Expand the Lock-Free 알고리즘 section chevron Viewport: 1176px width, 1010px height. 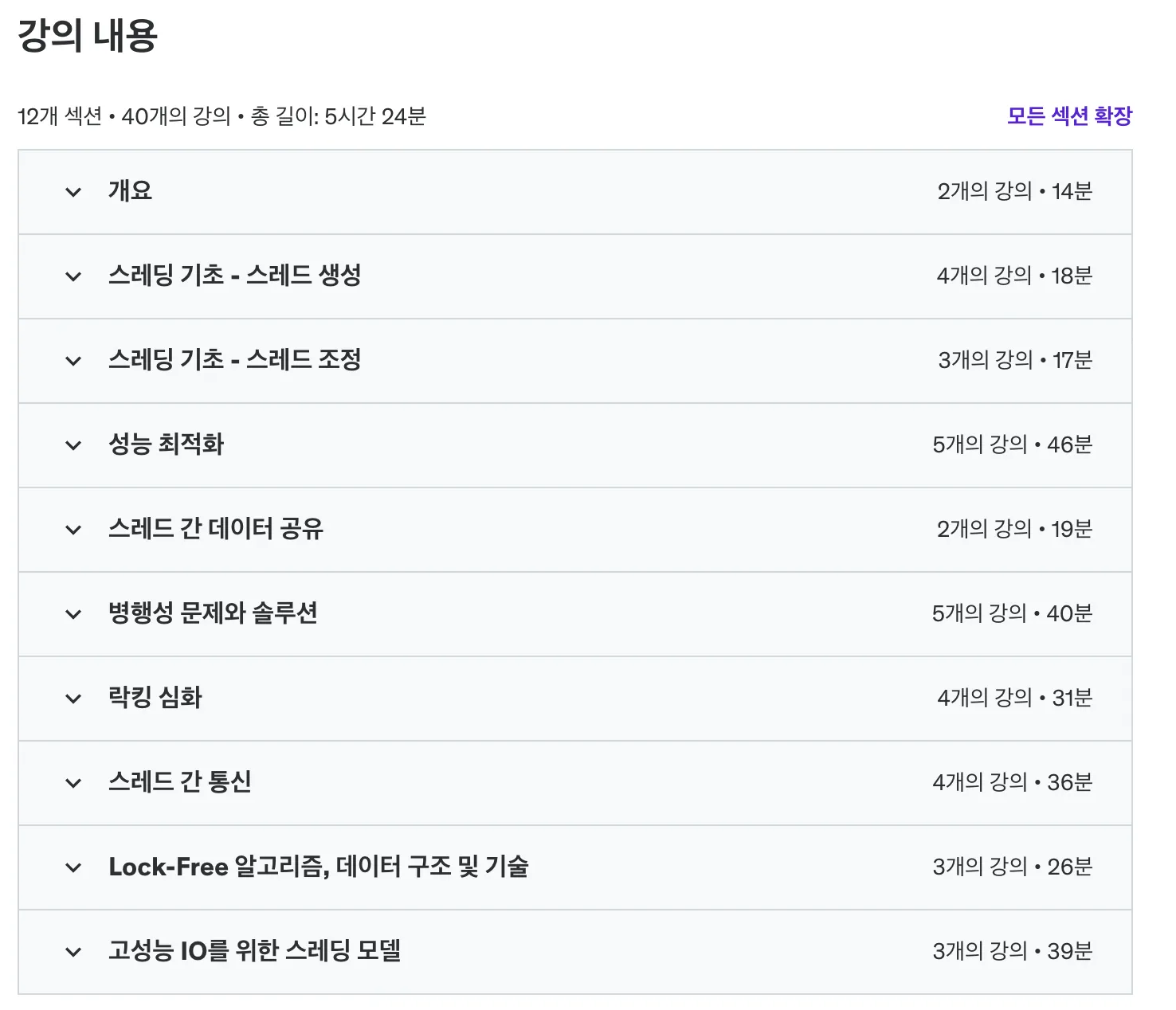73,867
